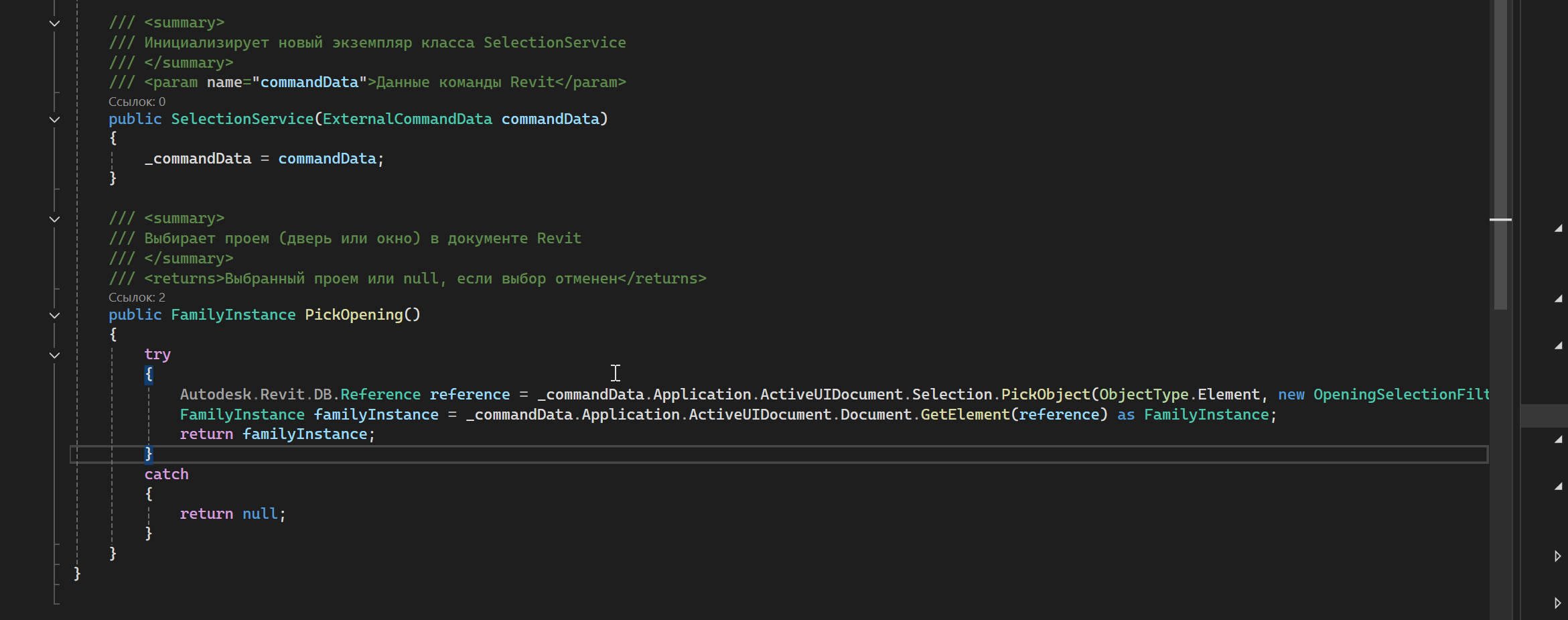The width and height of the screenshot is (1568, 620).
Task: Collapse the PickOpening summary comment block
Action: (x=55, y=219)
